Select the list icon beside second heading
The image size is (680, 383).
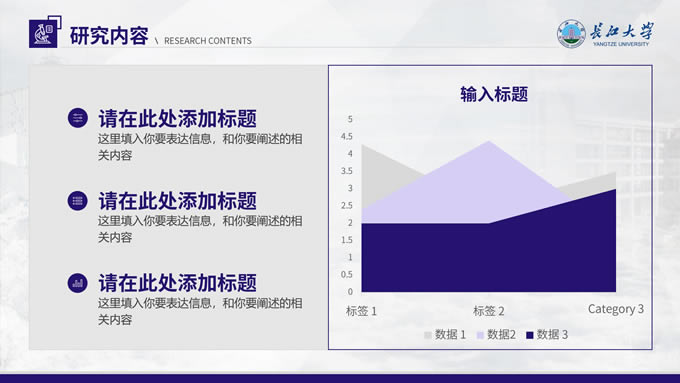pyautogui.click(x=78, y=201)
